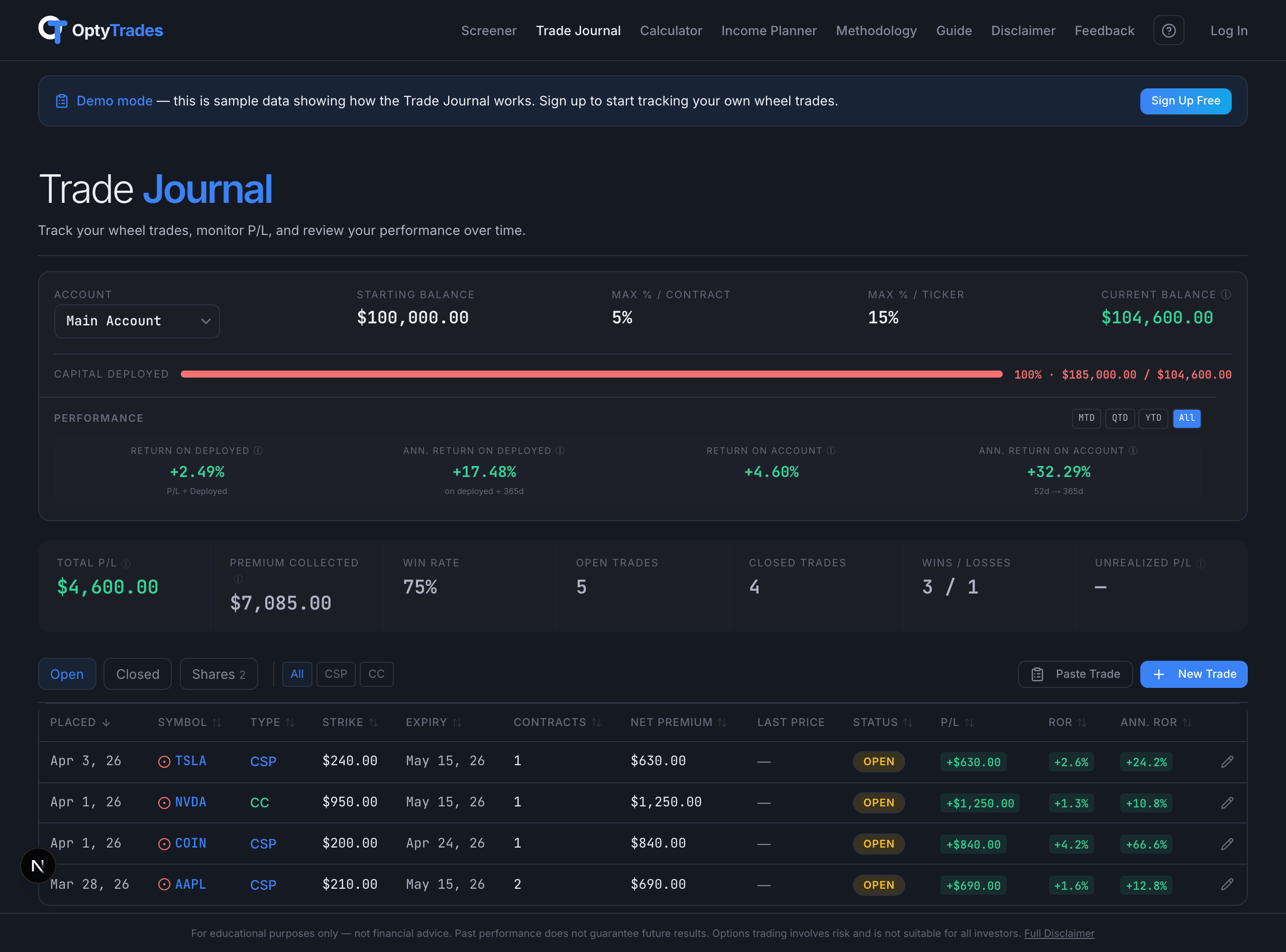Open the Current Balance info icon

[x=1226, y=294]
